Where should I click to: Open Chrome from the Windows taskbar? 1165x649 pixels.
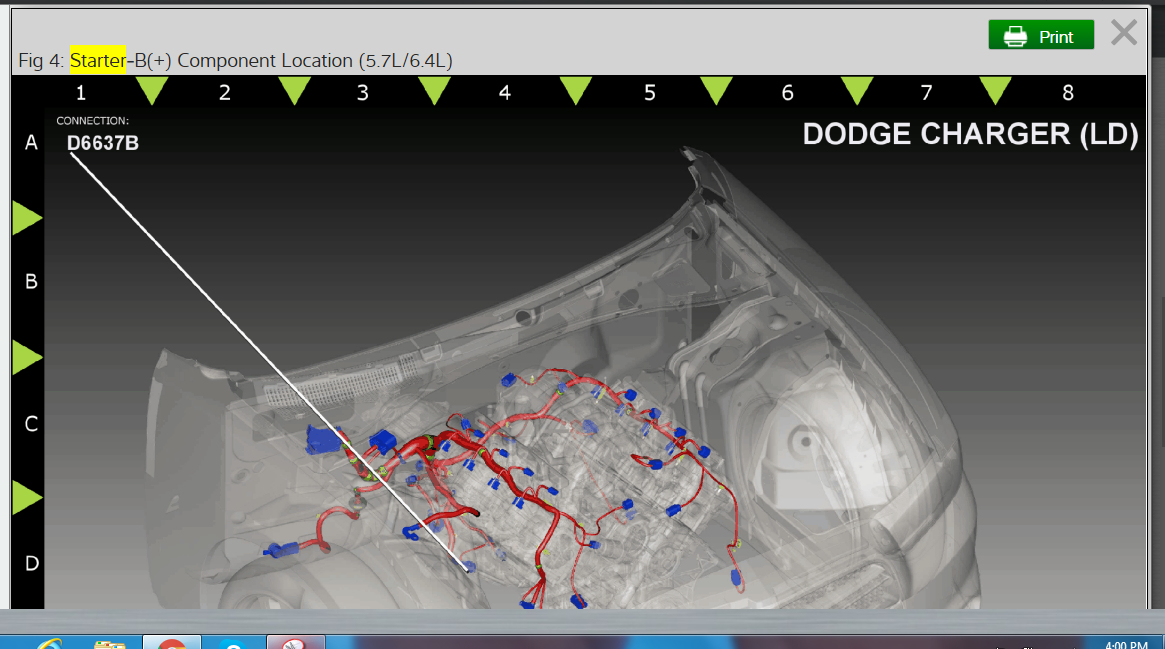[172, 643]
